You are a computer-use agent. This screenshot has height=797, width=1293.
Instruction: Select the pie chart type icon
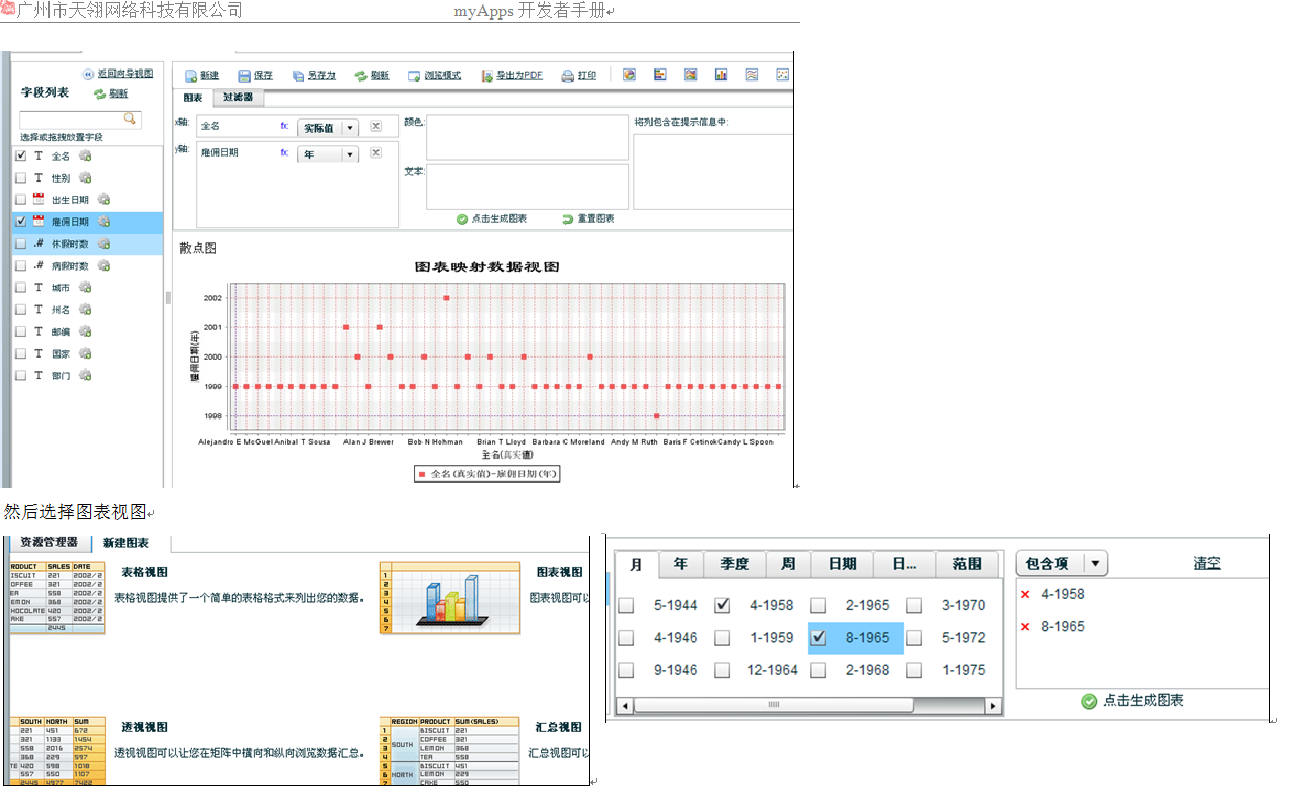630,75
